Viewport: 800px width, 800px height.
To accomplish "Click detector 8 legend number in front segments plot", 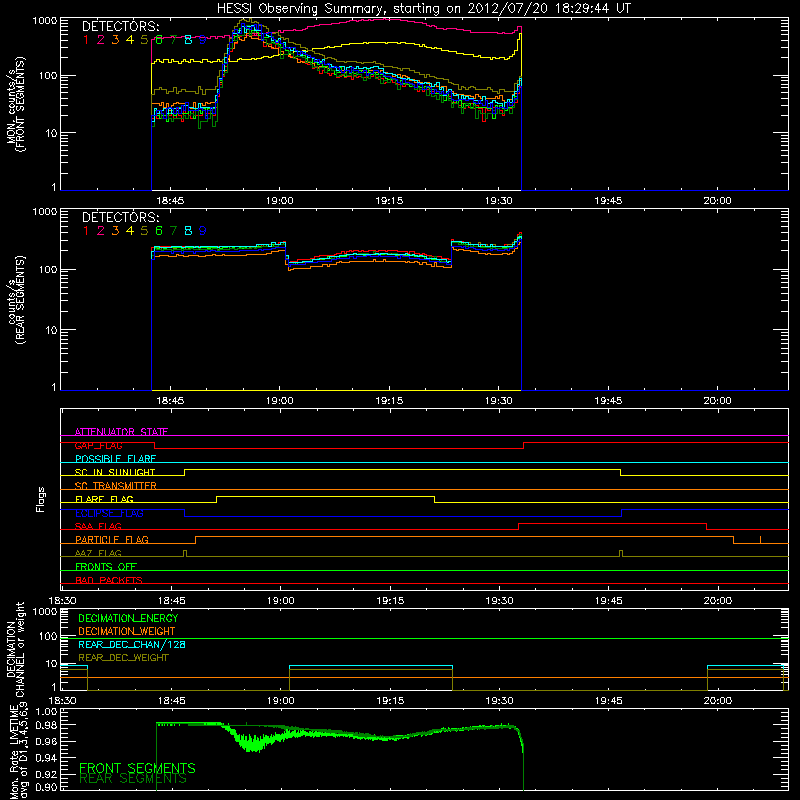I will pos(188,40).
